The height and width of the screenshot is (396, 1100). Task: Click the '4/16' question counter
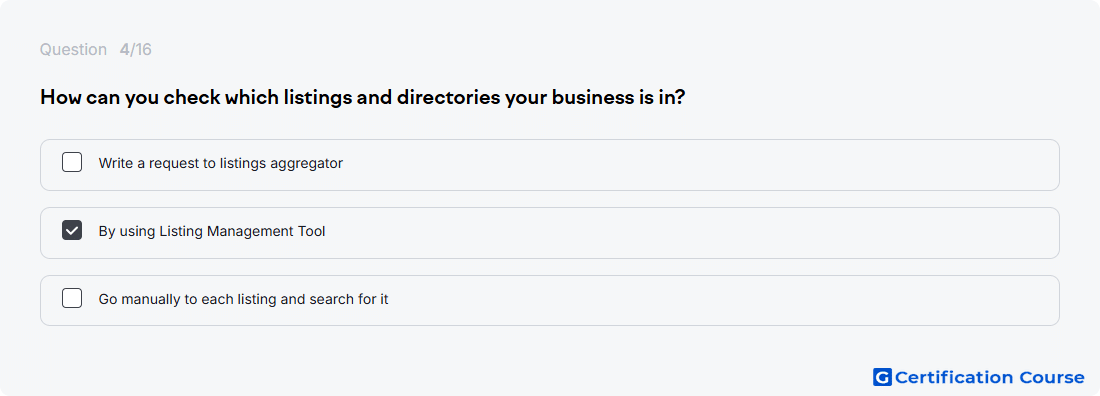135,50
